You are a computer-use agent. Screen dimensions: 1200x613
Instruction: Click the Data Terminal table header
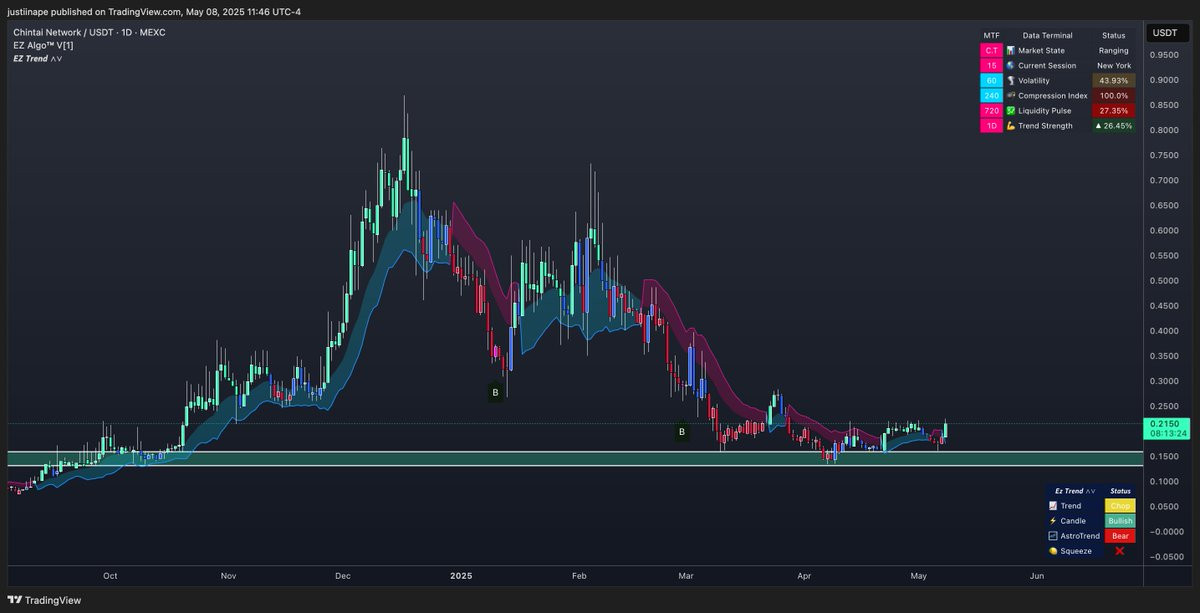pyautogui.click(x=1047, y=35)
